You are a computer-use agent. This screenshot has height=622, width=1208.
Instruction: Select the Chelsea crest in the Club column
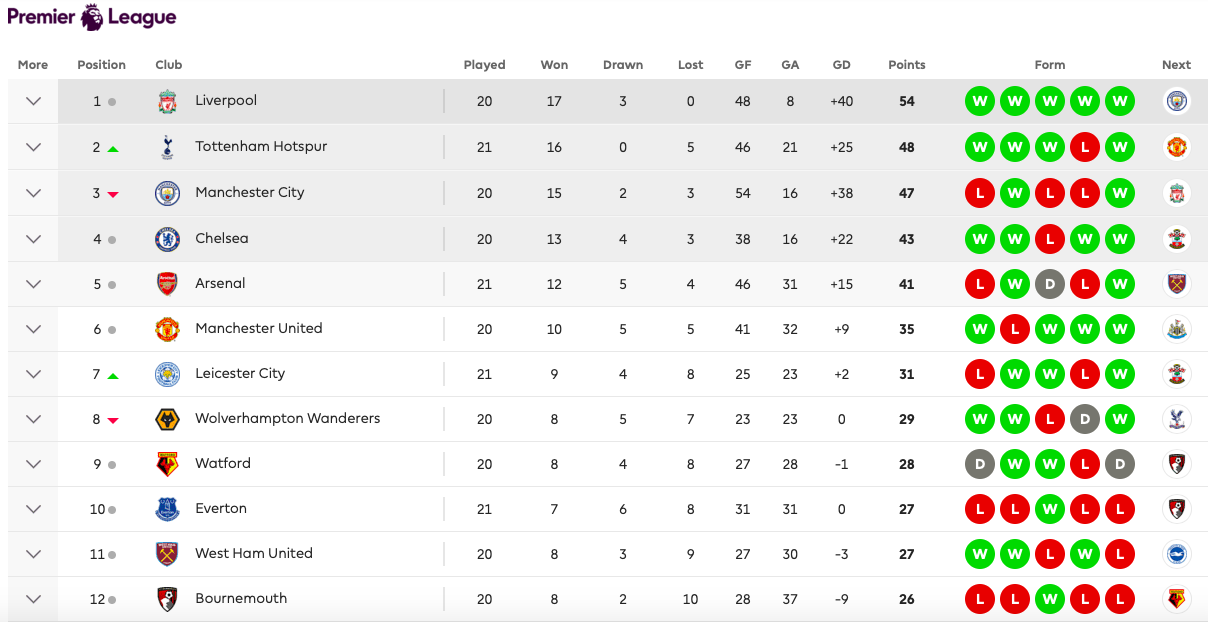167,239
